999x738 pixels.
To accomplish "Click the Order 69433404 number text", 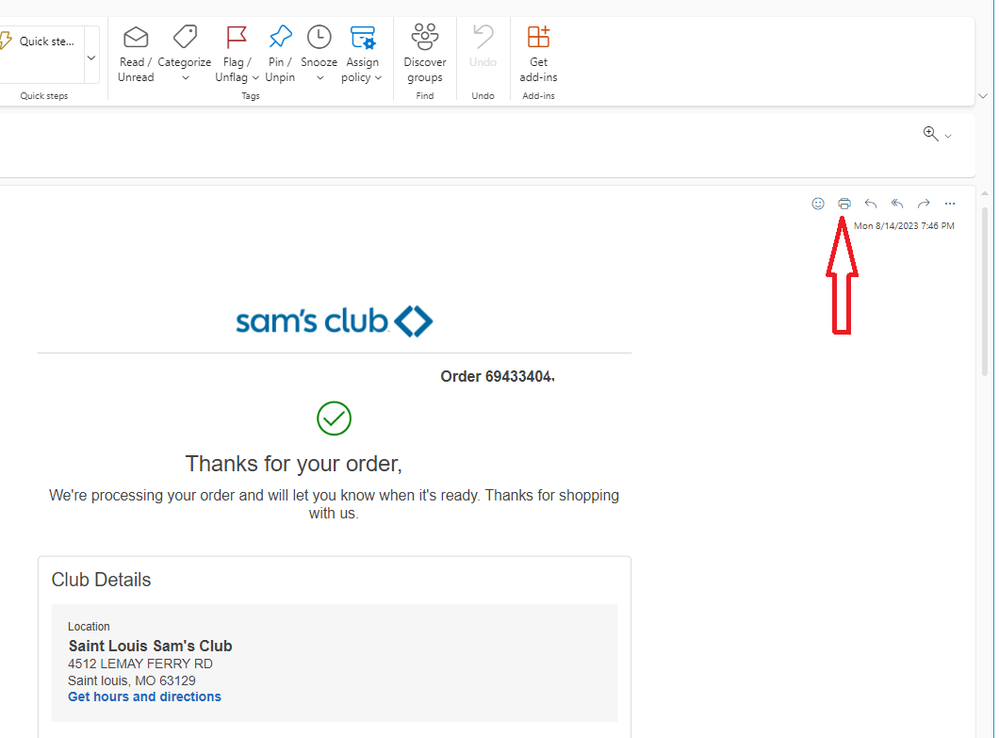I will 497,377.
